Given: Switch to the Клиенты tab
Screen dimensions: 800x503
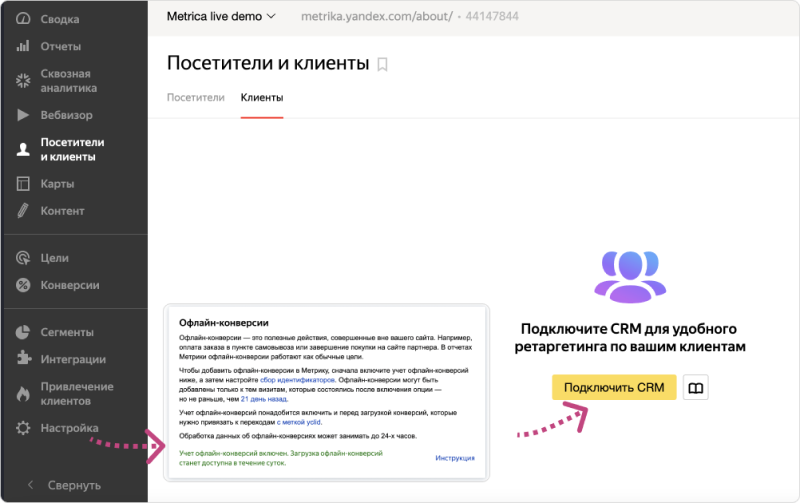Looking at the screenshot, I should click(x=262, y=97).
